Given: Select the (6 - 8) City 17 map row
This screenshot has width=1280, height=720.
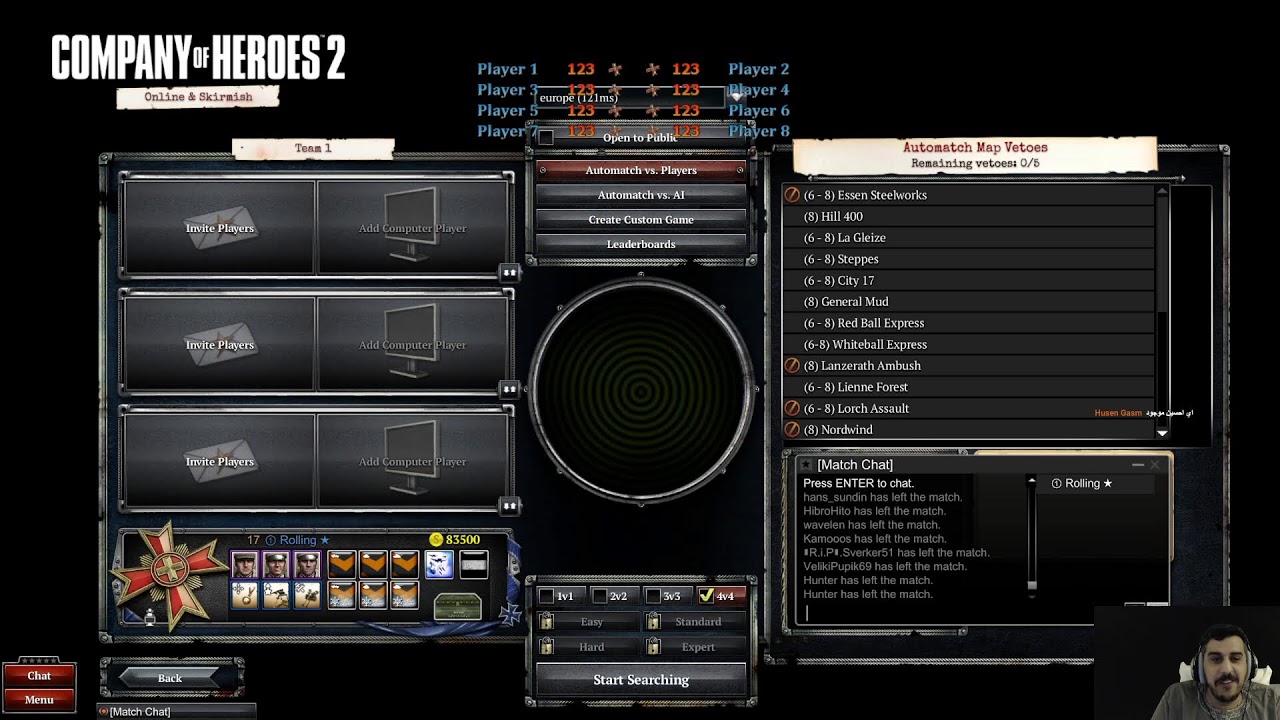Looking at the screenshot, I should point(970,280).
